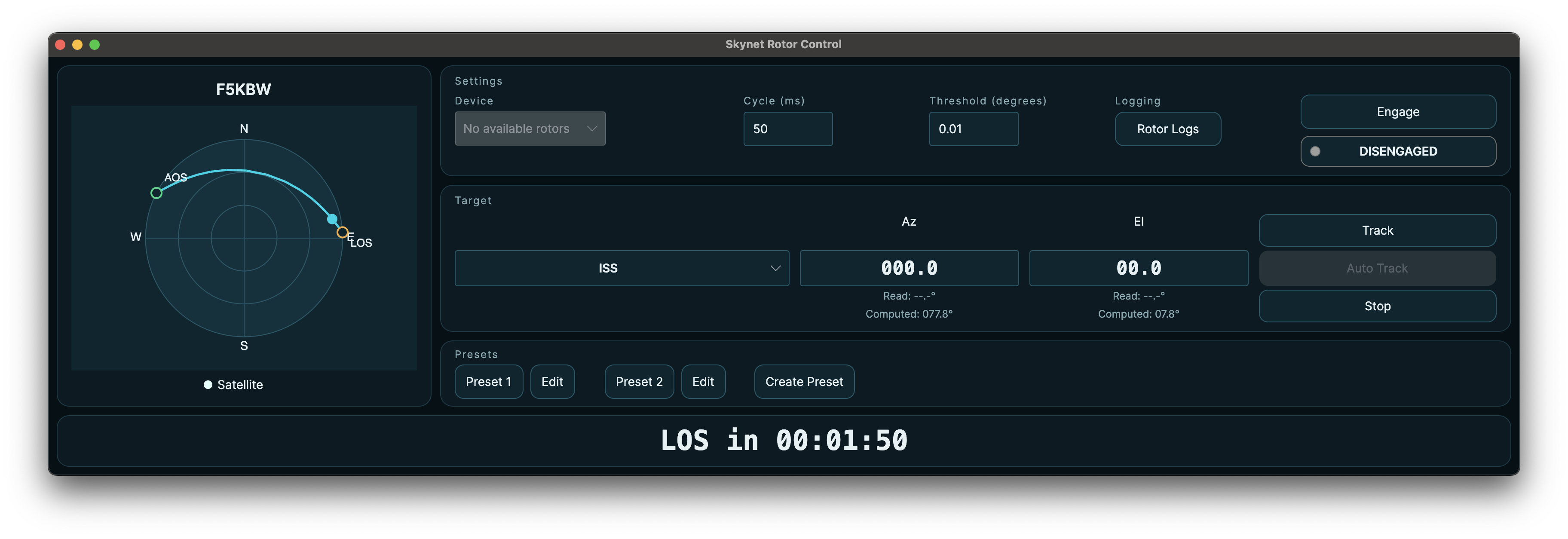Click the El Read: --.-° text
Image resolution: width=1568 pixels, height=539 pixels.
tap(1138, 296)
